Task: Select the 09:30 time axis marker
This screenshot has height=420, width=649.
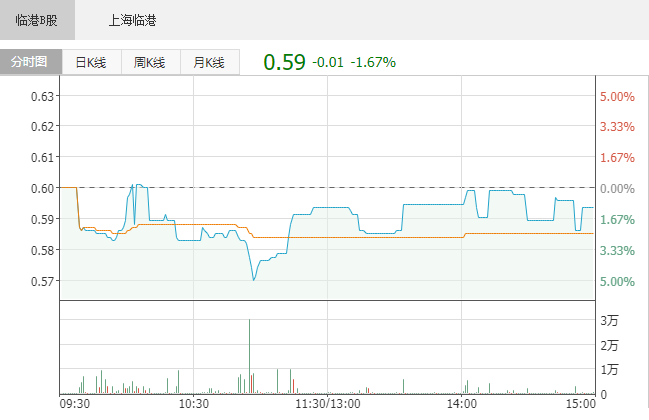Action: click(75, 404)
